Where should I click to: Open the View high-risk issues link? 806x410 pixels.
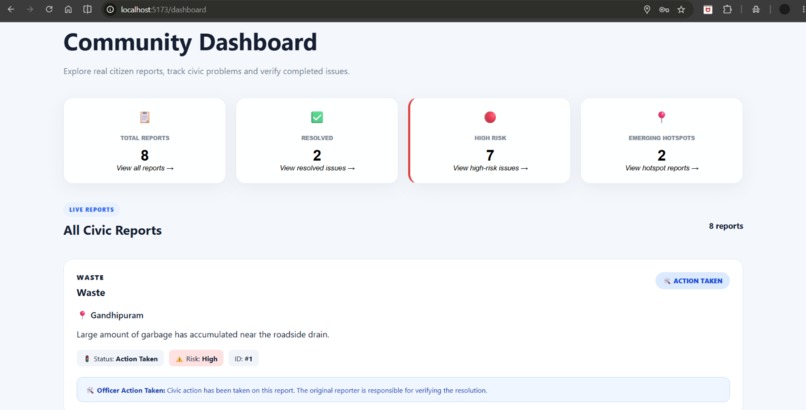(490, 168)
